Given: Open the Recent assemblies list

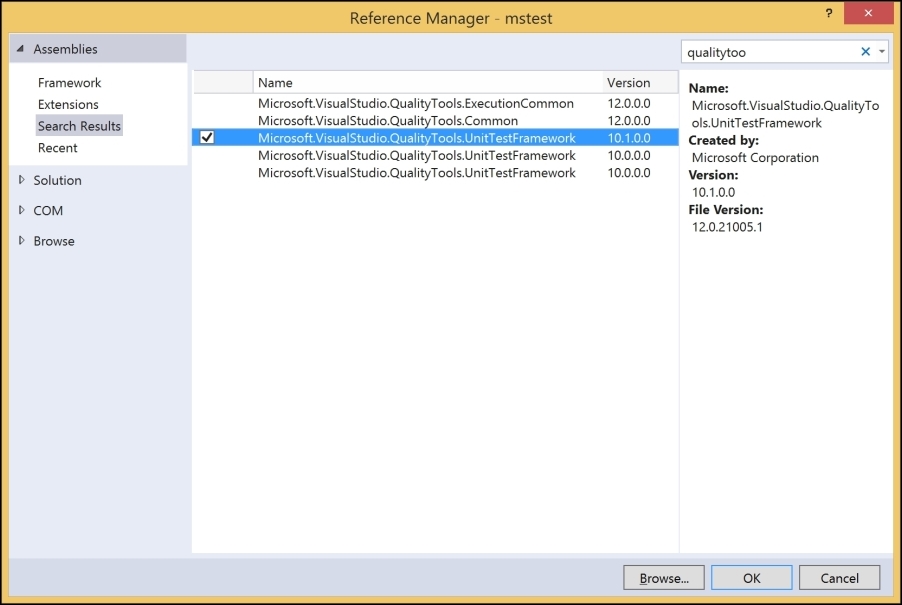Looking at the screenshot, I should tap(57, 147).
